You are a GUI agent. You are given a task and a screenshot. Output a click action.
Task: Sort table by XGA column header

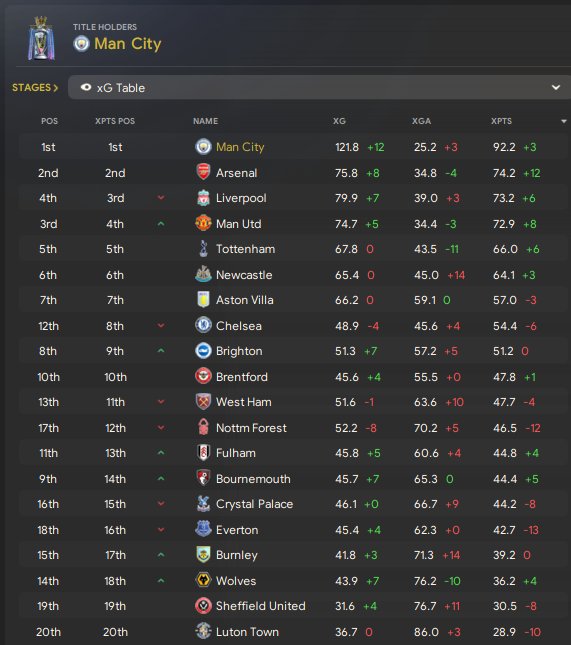[x=421, y=121]
